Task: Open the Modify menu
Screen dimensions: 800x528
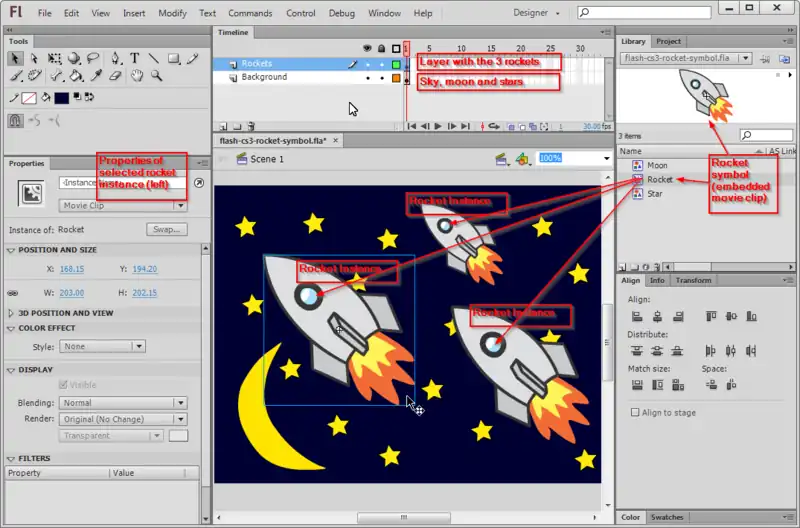Action: click(172, 13)
